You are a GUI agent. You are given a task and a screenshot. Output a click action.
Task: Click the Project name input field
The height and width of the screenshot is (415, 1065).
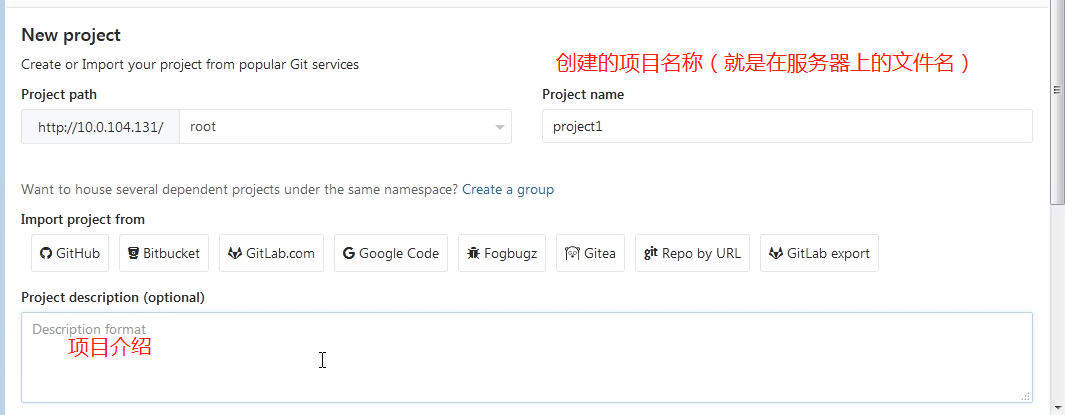[x=787, y=126]
